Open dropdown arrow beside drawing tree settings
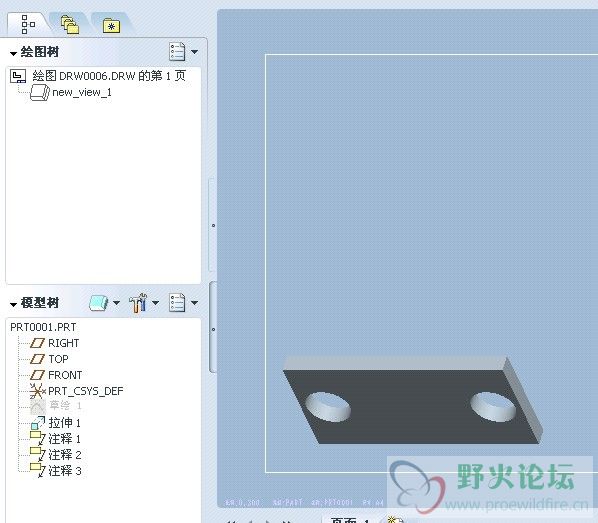This screenshot has height=523, width=598. (x=195, y=51)
